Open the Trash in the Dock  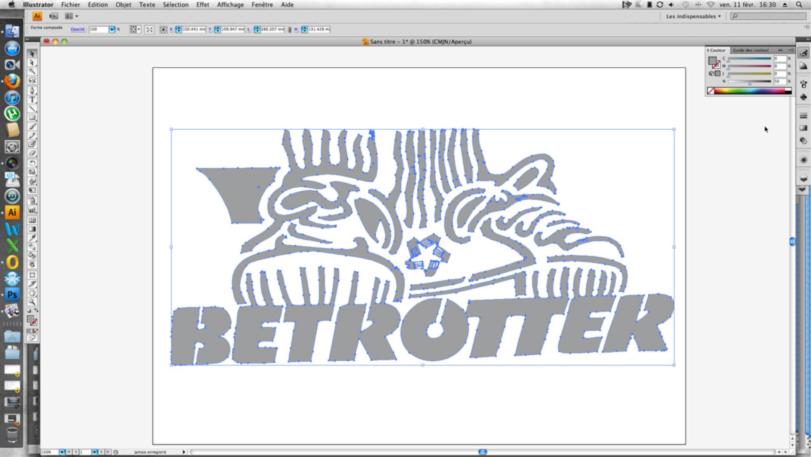tap(12, 435)
